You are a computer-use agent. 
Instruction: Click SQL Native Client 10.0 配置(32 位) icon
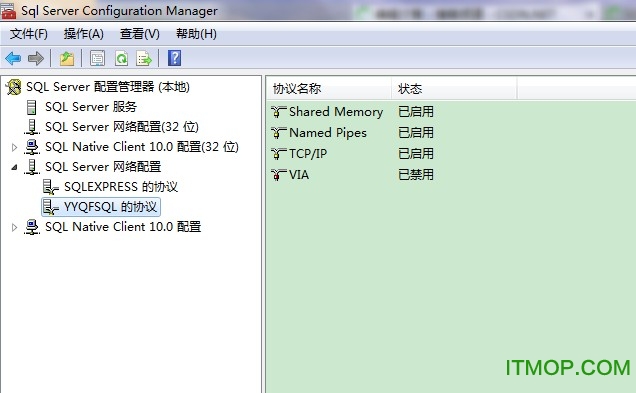(x=32, y=147)
